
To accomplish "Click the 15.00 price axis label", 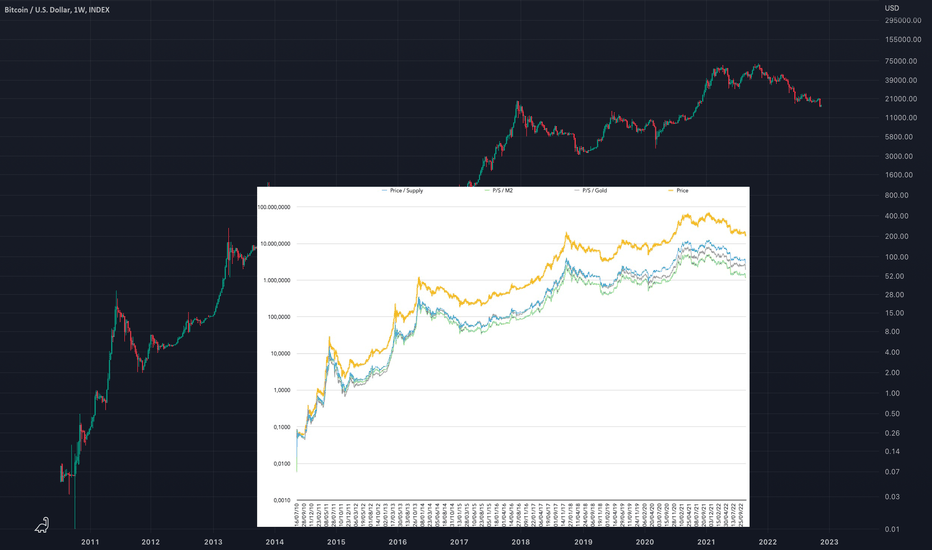I will (895, 313).
